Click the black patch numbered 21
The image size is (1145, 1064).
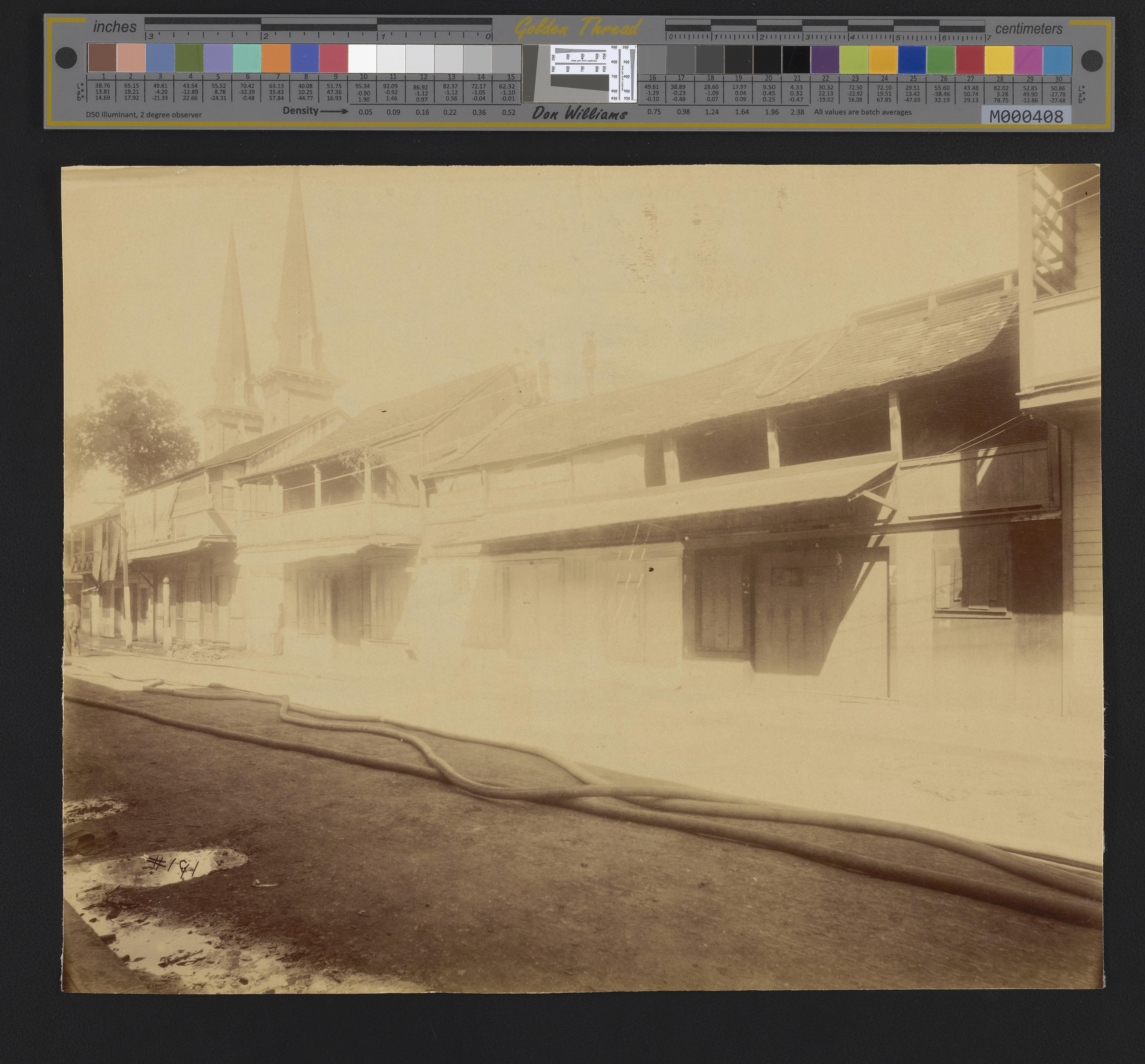tap(796, 60)
